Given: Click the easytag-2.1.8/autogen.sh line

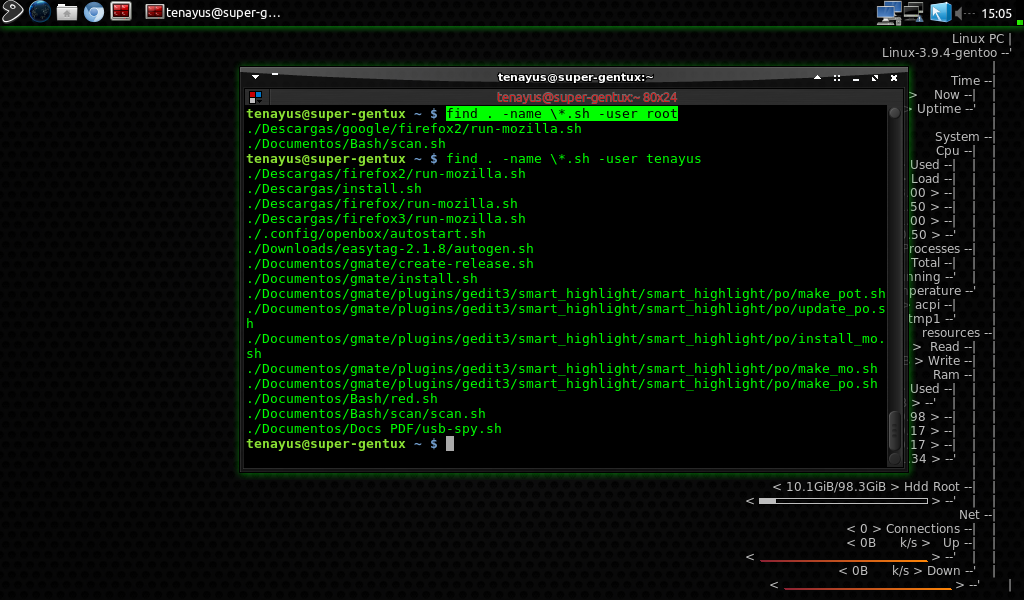Looking at the screenshot, I should pyautogui.click(x=390, y=249).
